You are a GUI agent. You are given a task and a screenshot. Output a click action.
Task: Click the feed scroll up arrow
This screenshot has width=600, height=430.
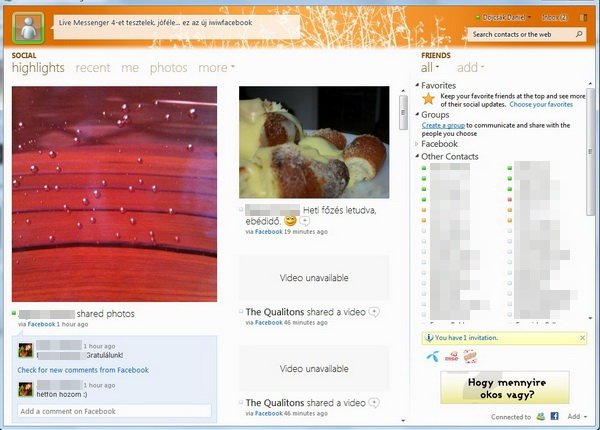tap(403, 91)
